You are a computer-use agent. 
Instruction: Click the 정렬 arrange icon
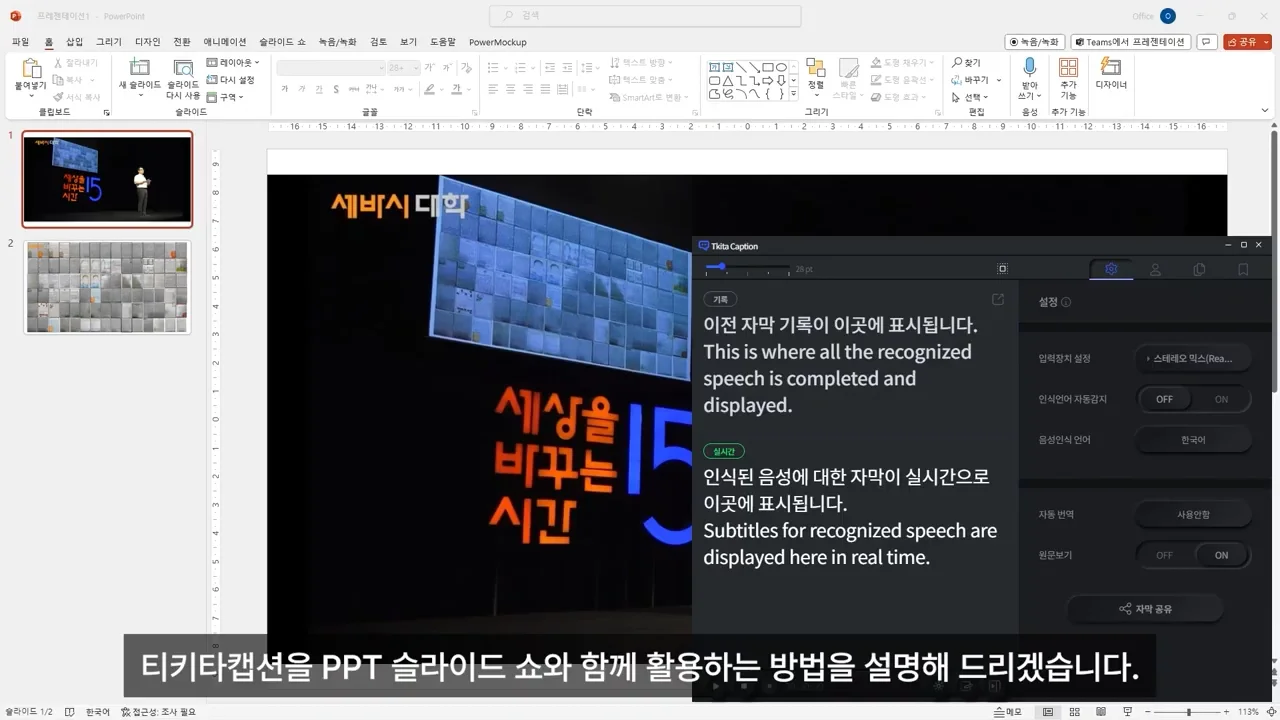tap(816, 68)
